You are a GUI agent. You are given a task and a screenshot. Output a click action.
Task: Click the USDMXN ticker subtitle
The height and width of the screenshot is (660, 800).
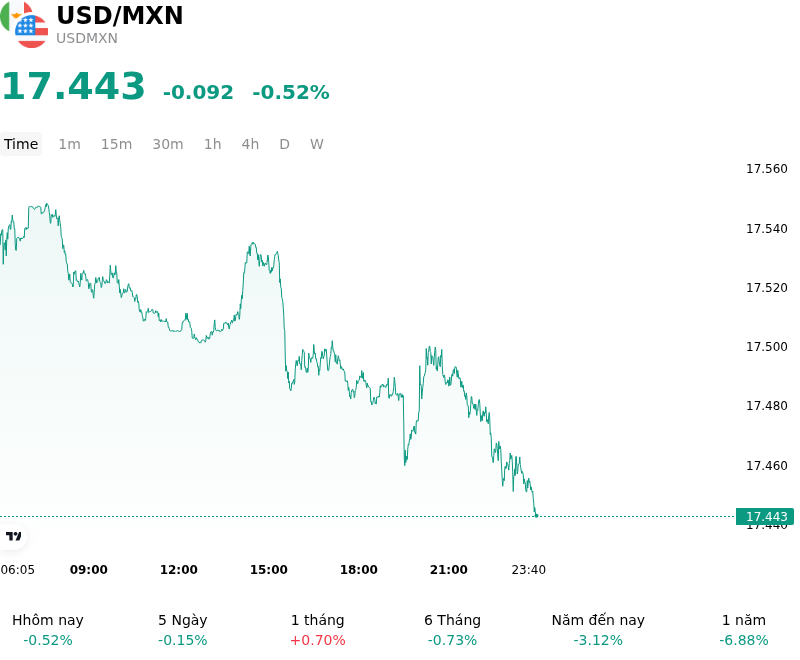(87, 38)
